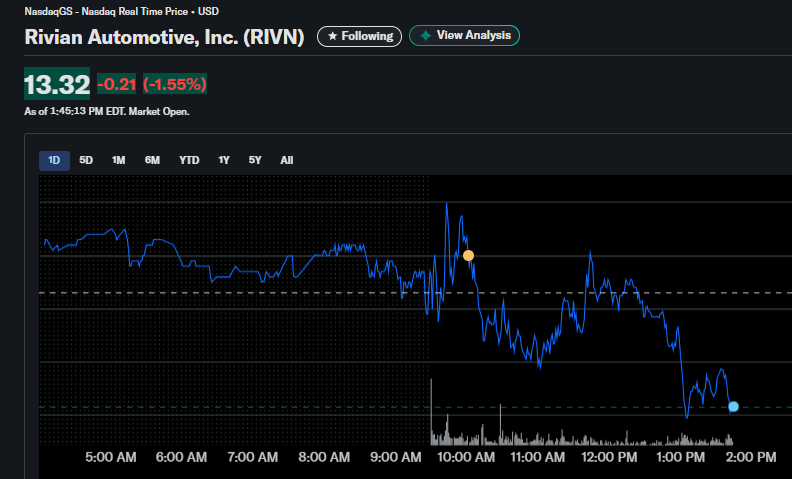792x479 pixels.
Task: Select the 1Y chart range
Action: tap(224, 161)
